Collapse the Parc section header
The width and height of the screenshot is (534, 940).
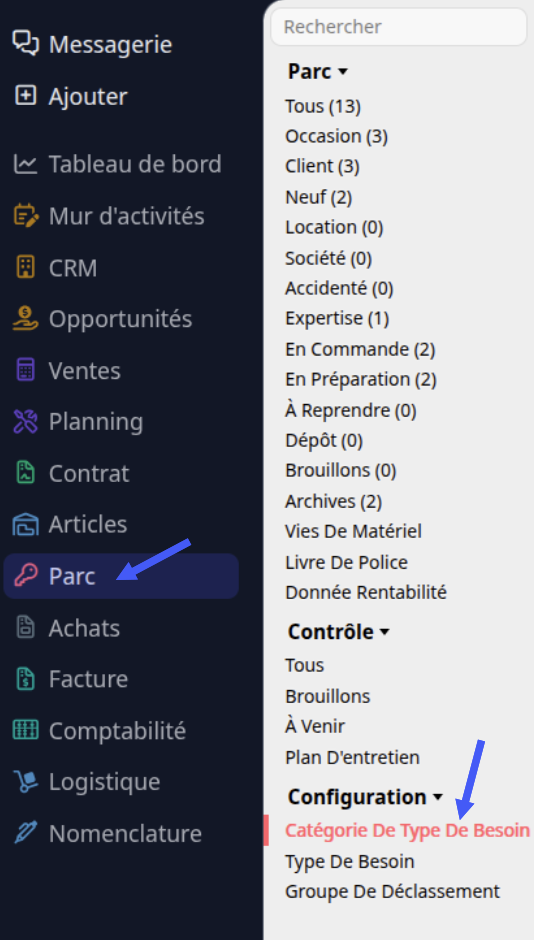point(318,71)
